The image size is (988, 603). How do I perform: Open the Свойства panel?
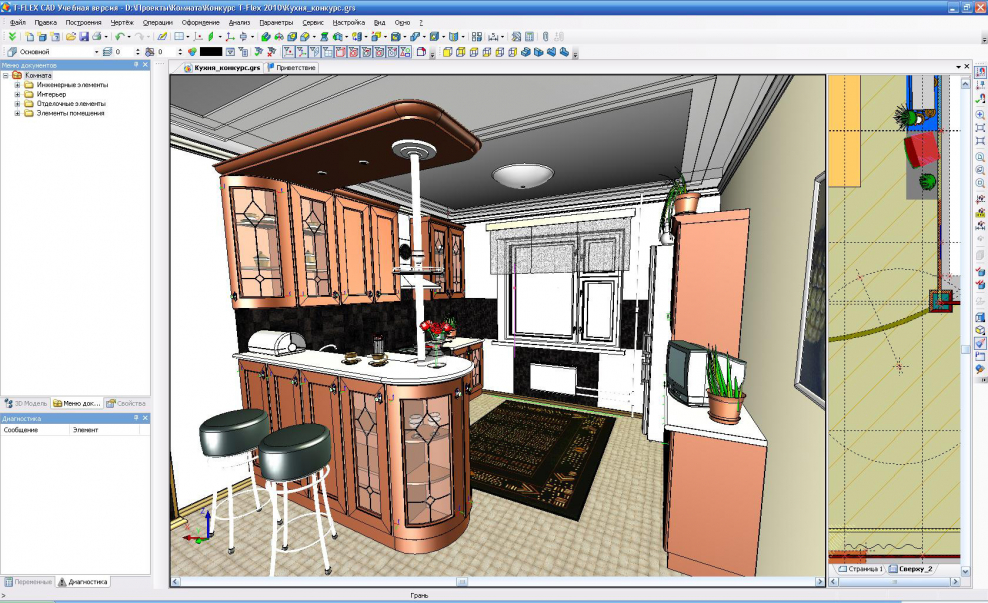(x=130, y=403)
